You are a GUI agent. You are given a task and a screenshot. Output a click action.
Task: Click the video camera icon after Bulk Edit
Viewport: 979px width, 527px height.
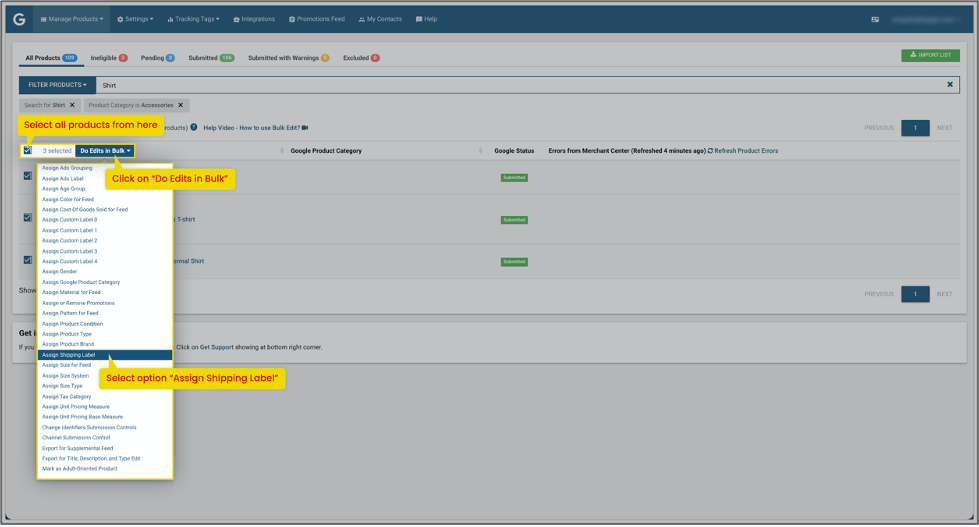[x=305, y=128]
